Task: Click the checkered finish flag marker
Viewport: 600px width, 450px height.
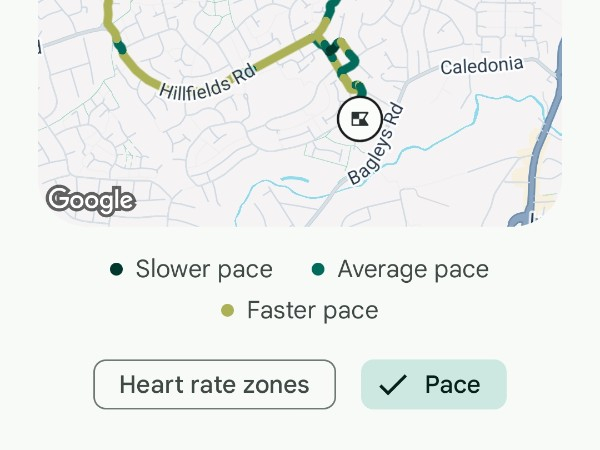Action: pos(358,120)
